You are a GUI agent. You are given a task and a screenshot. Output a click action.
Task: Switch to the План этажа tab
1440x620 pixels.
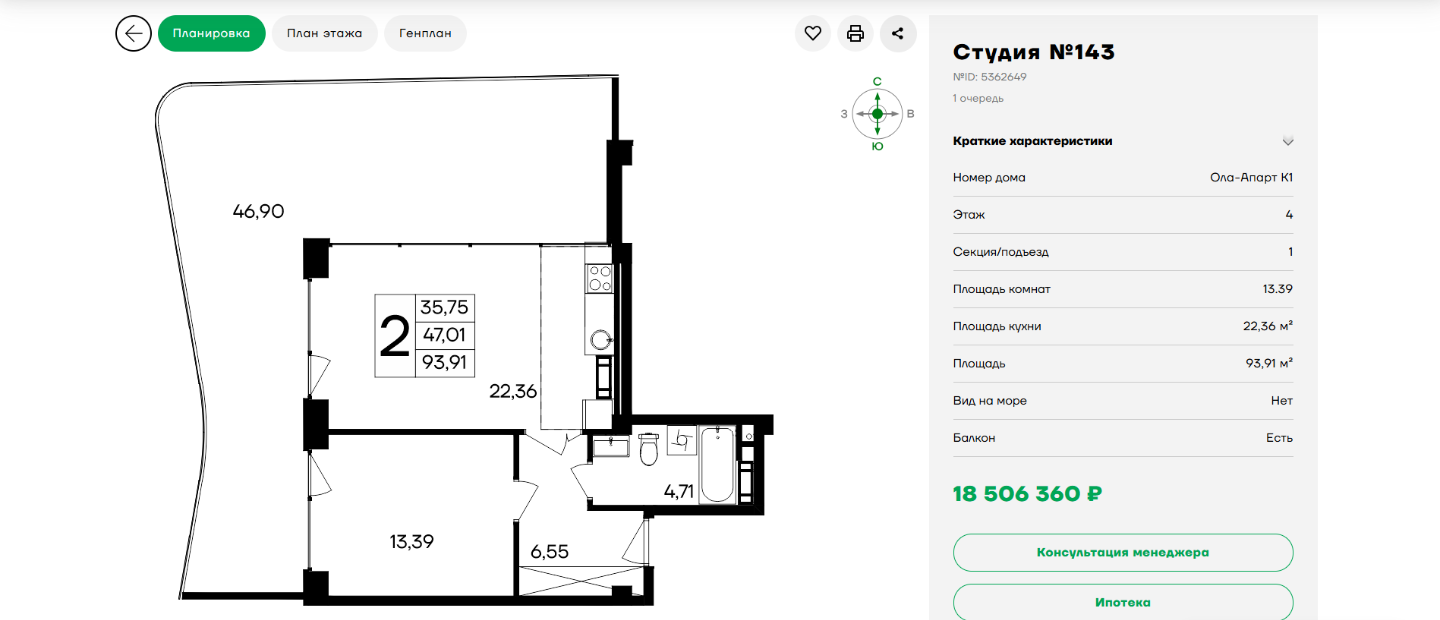click(324, 33)
